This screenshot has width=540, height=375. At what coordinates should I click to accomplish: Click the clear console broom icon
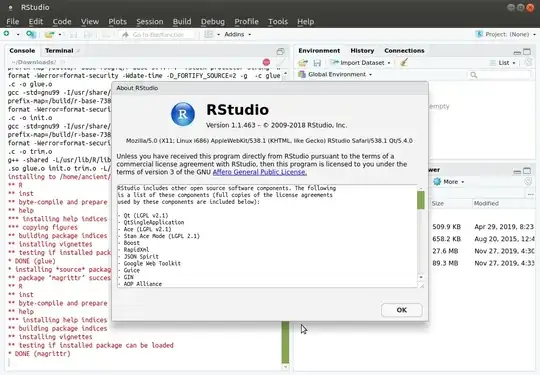pyautogui.click(x=281, y=62)
